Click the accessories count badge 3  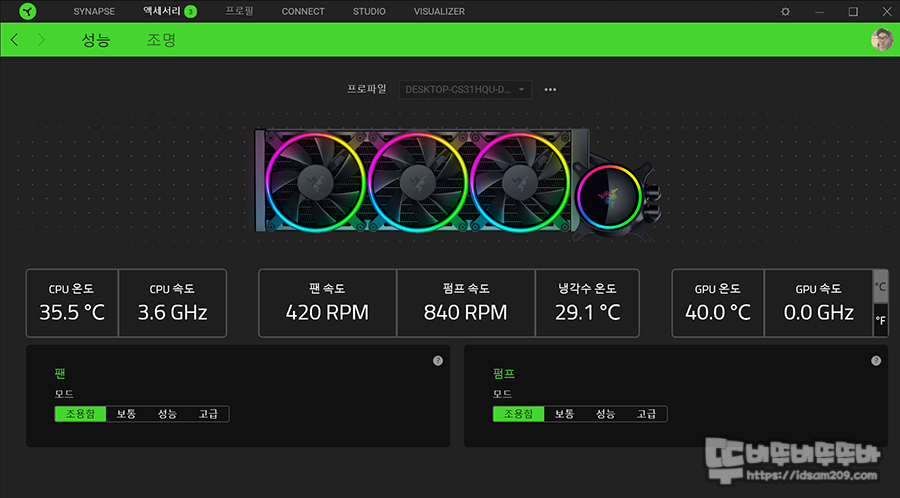(191, 11)
